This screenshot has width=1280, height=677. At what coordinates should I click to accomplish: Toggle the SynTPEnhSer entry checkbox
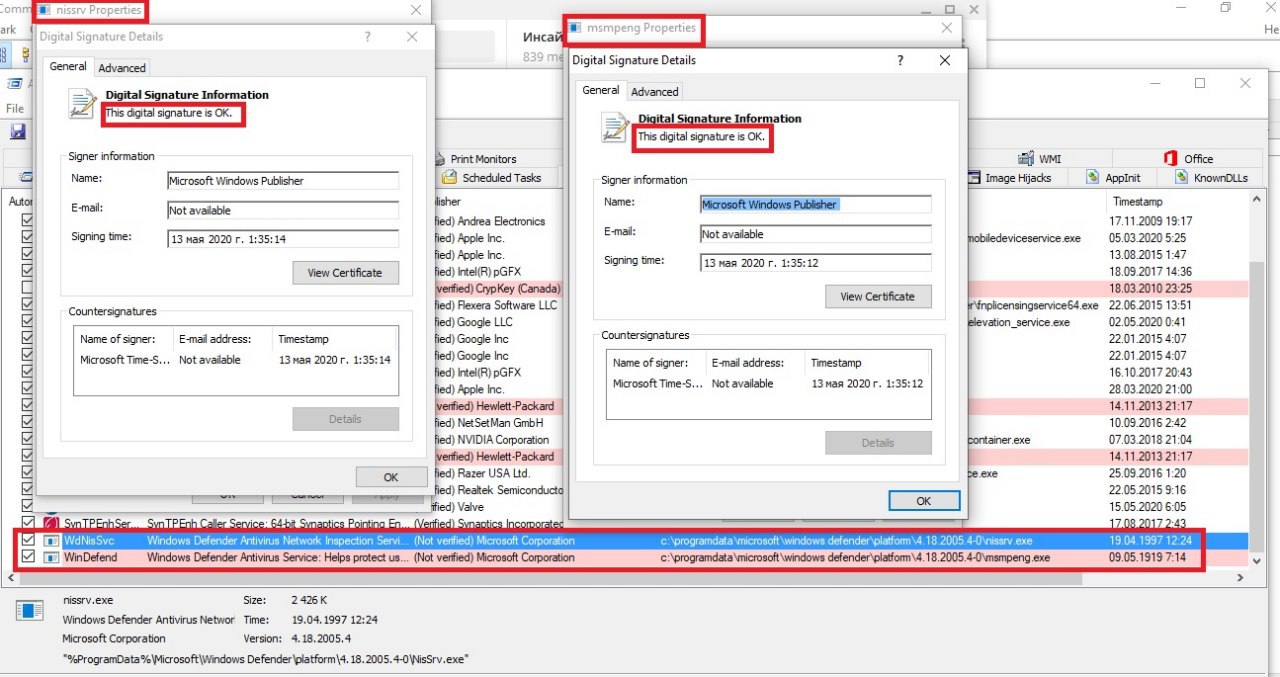pyautogui.click(x=27, y=523)
